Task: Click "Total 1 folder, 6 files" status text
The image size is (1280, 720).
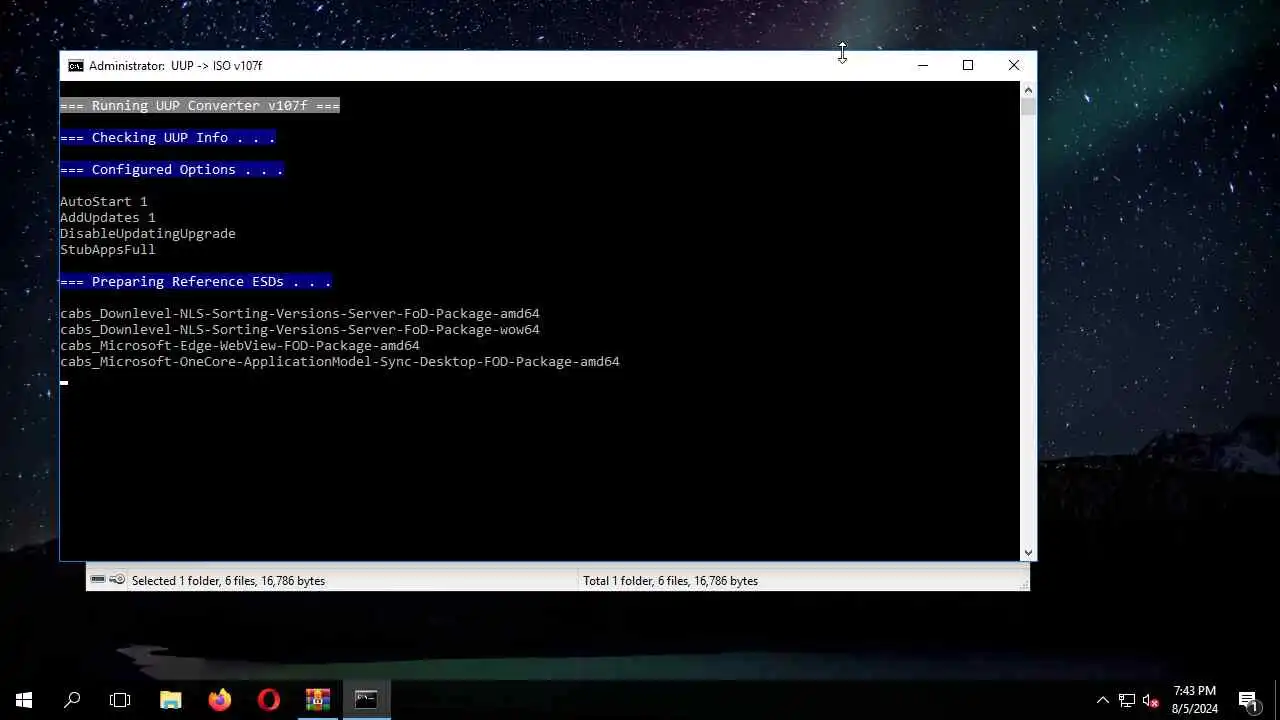Action: pyautogui.click(x=670, y=581)
